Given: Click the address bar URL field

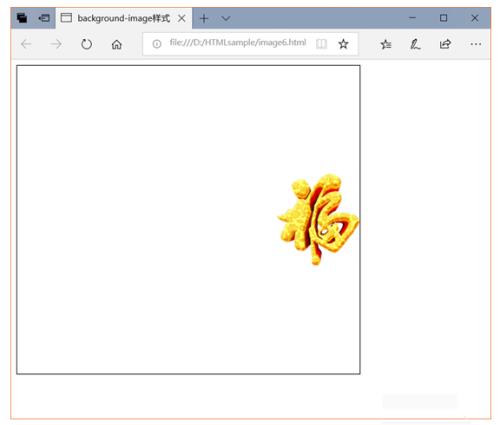Looking at the screenshot, I should tap(238, 43).
